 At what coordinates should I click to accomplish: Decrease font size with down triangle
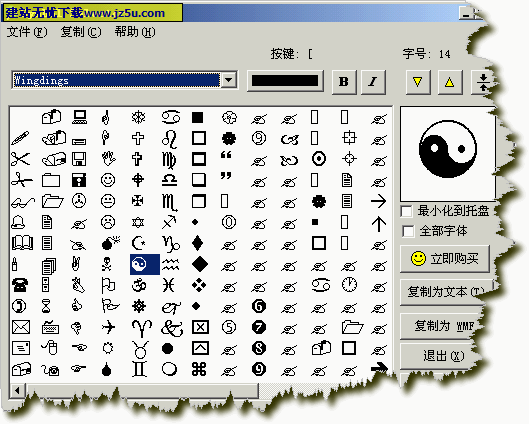click(x=418, y=81)
